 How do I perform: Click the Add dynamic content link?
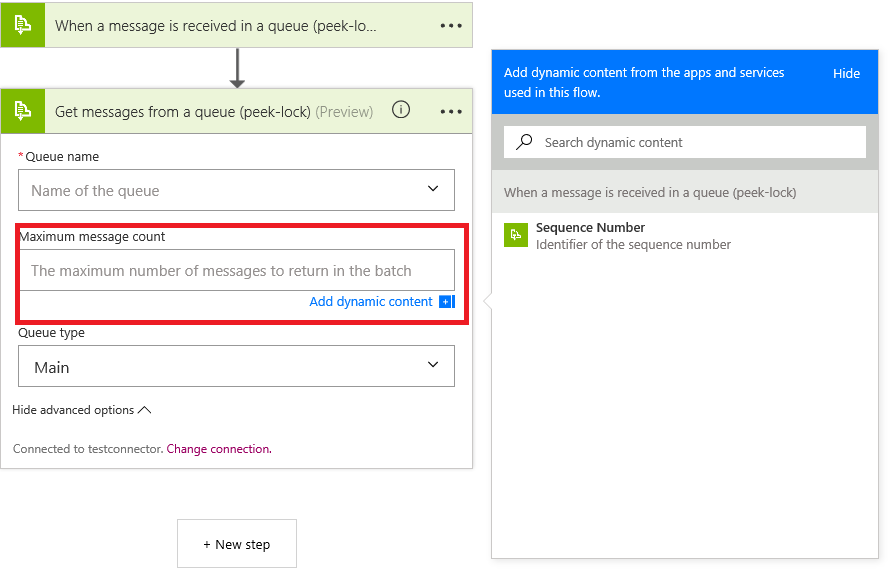(371, 301)
